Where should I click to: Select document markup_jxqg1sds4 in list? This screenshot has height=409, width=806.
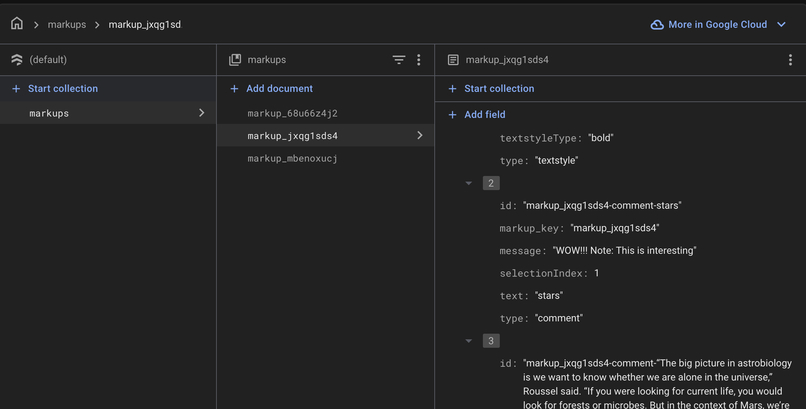325,136
